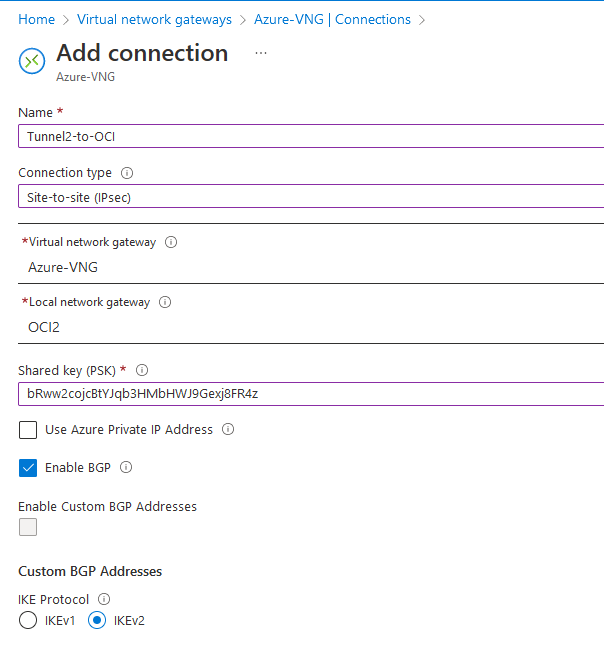604x650 pixels.
Task: Click the Shared key (PSK) input field
Action: 310,394
